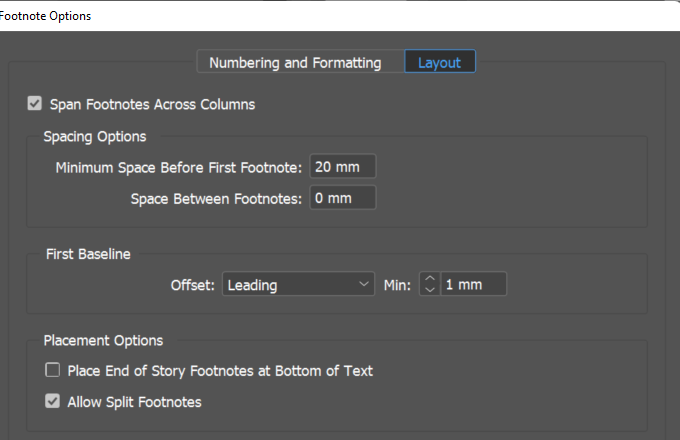The image size is (680, 440).
Task: Open the Offset Leading dropdown
Action: coord(296,285)
